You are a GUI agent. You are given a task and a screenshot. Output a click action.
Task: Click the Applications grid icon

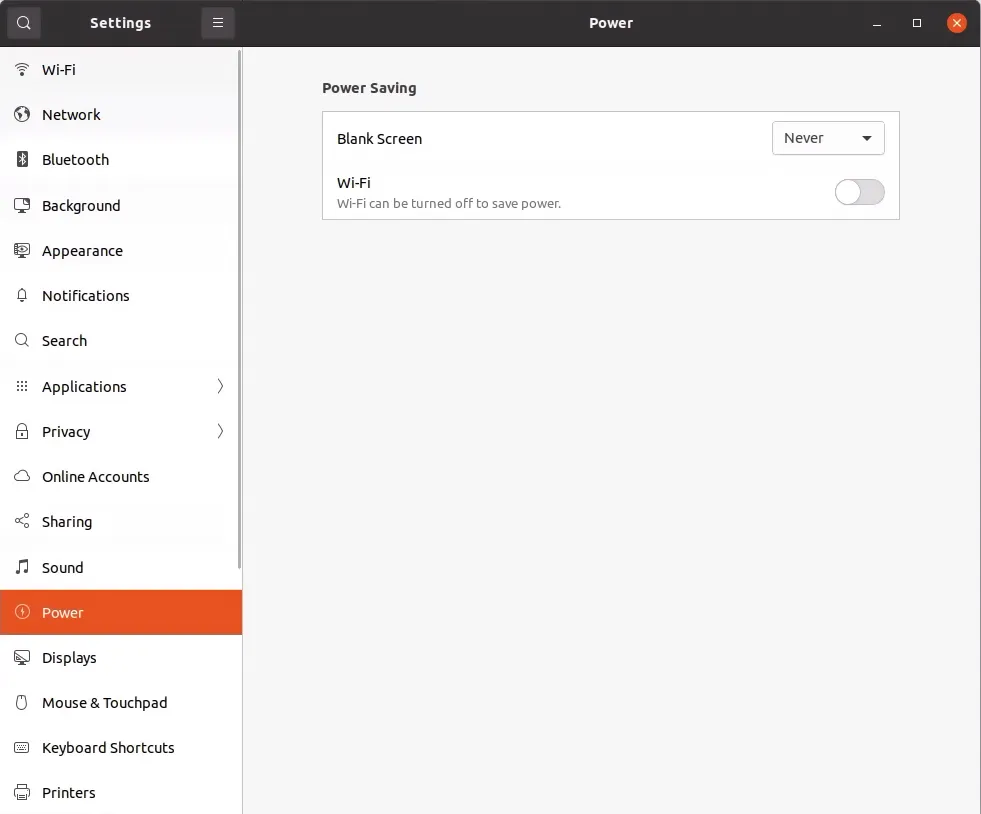click(22, 386)
